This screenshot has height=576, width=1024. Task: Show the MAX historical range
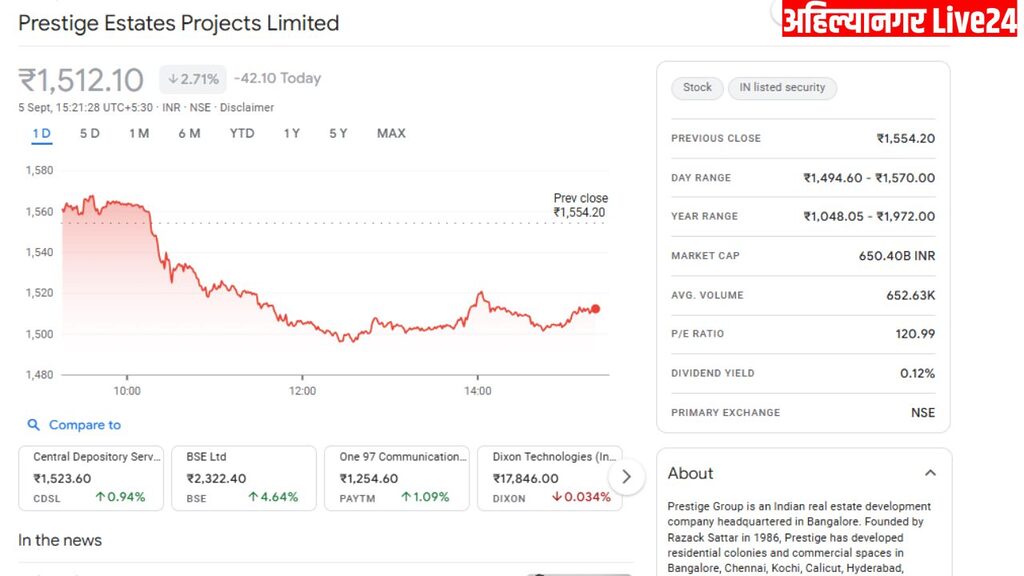tap(391, 133)
